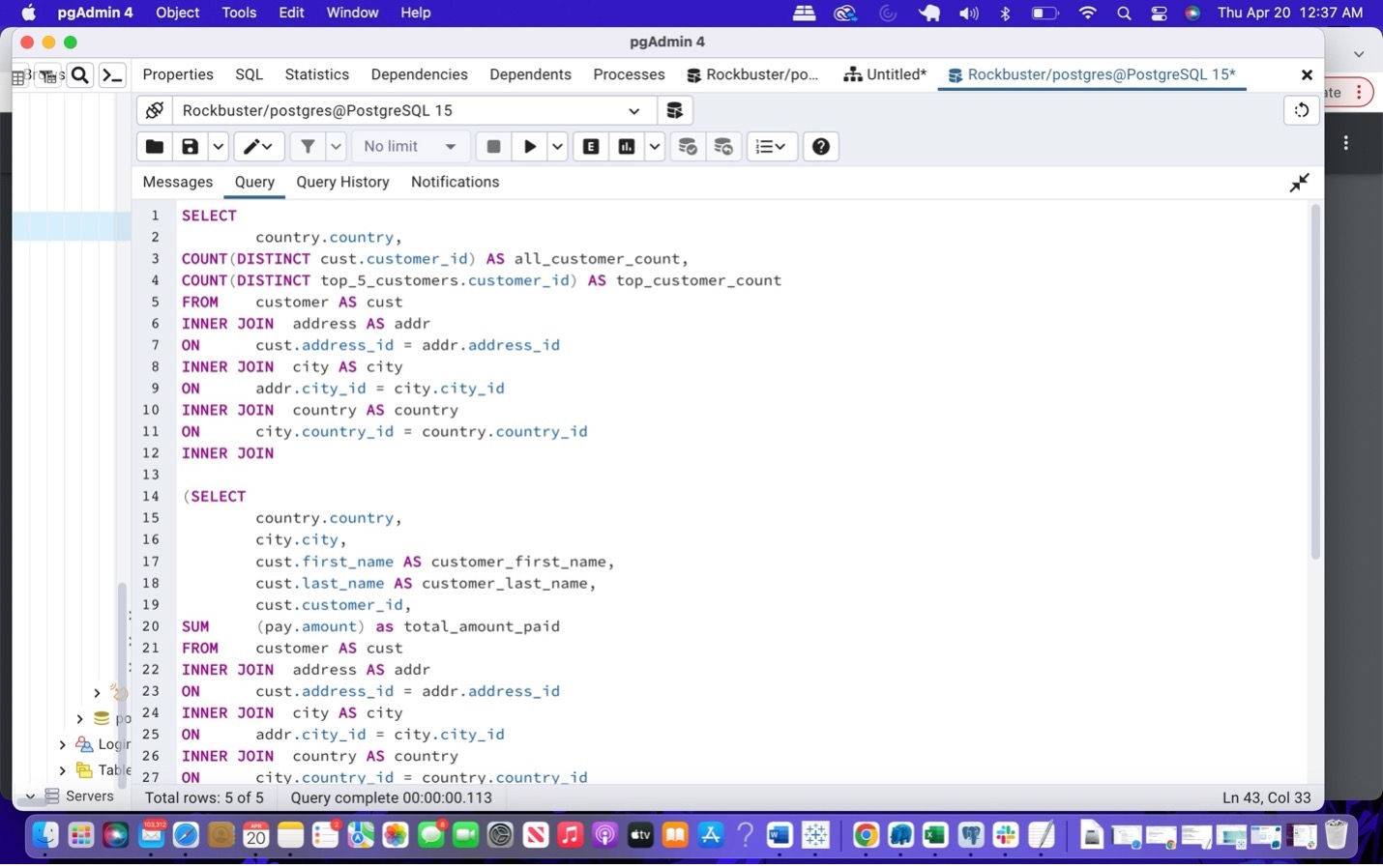The width and height of the screenshot is (1383, 868).
Task: Click the Rollback transaction icon
Action: [x=723, y=147]
